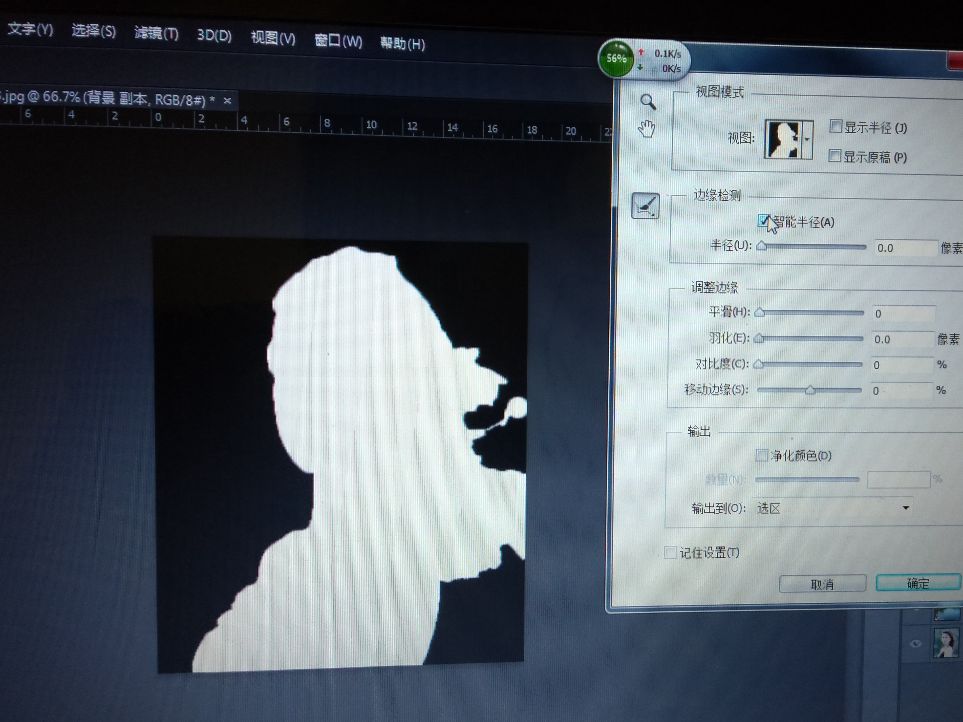Image resolution: width=963 pixels, height=722 pixels.
Task: Open the 选择 (S) menu
Action: pos(93,31)
